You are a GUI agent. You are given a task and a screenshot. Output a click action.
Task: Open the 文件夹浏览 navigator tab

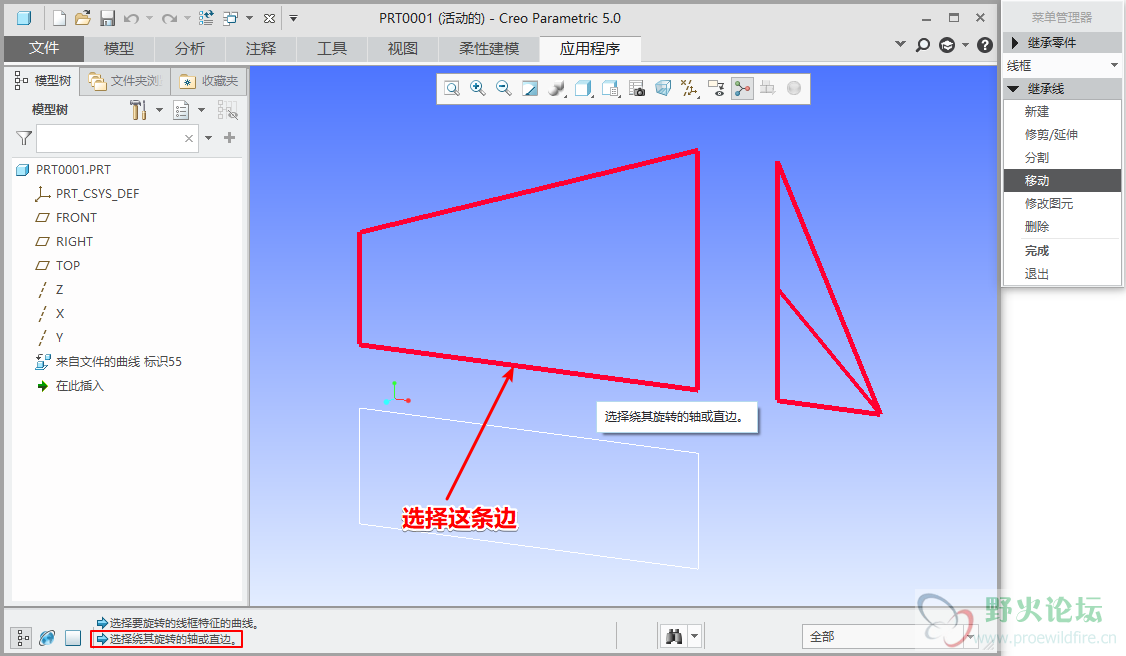coord(125,81)
